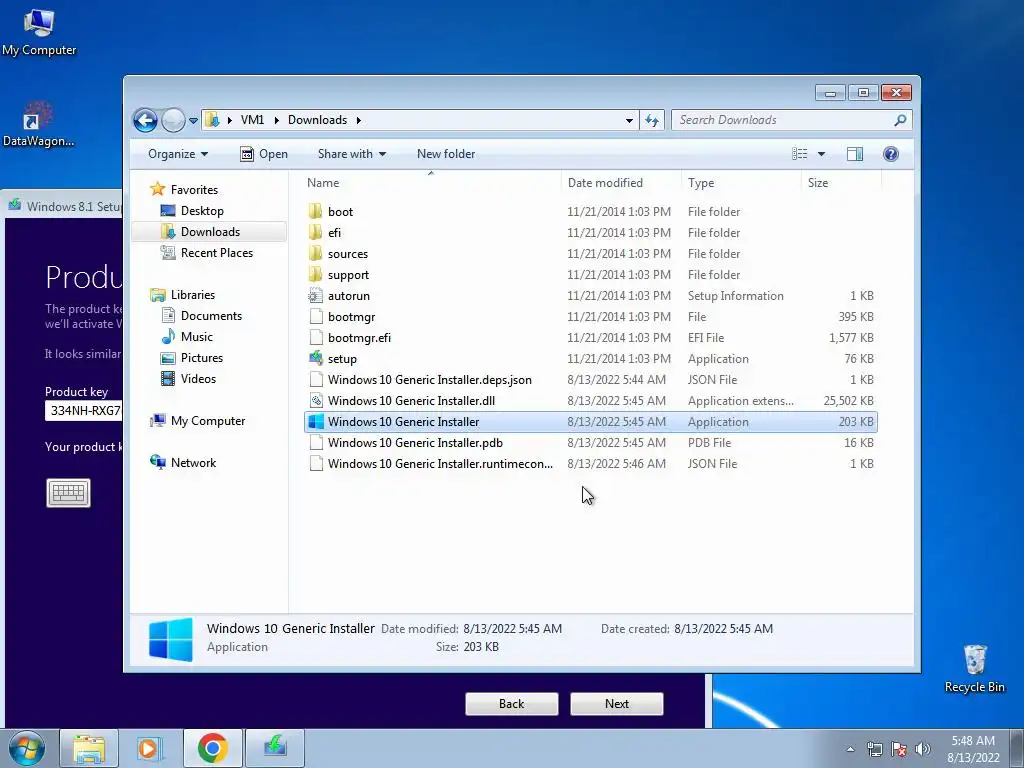
Task: Open My Computer desktop icon
Action: click(x=39, y=32)
